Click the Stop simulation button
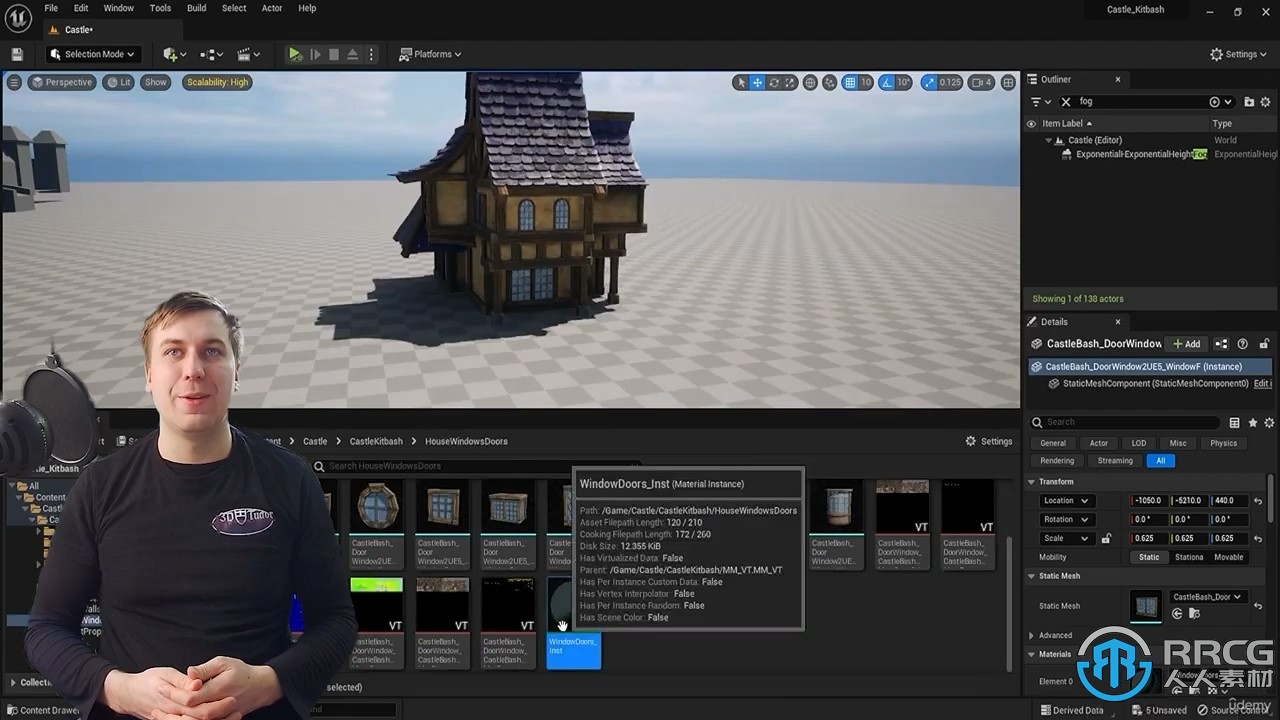 tap(334, 54)
